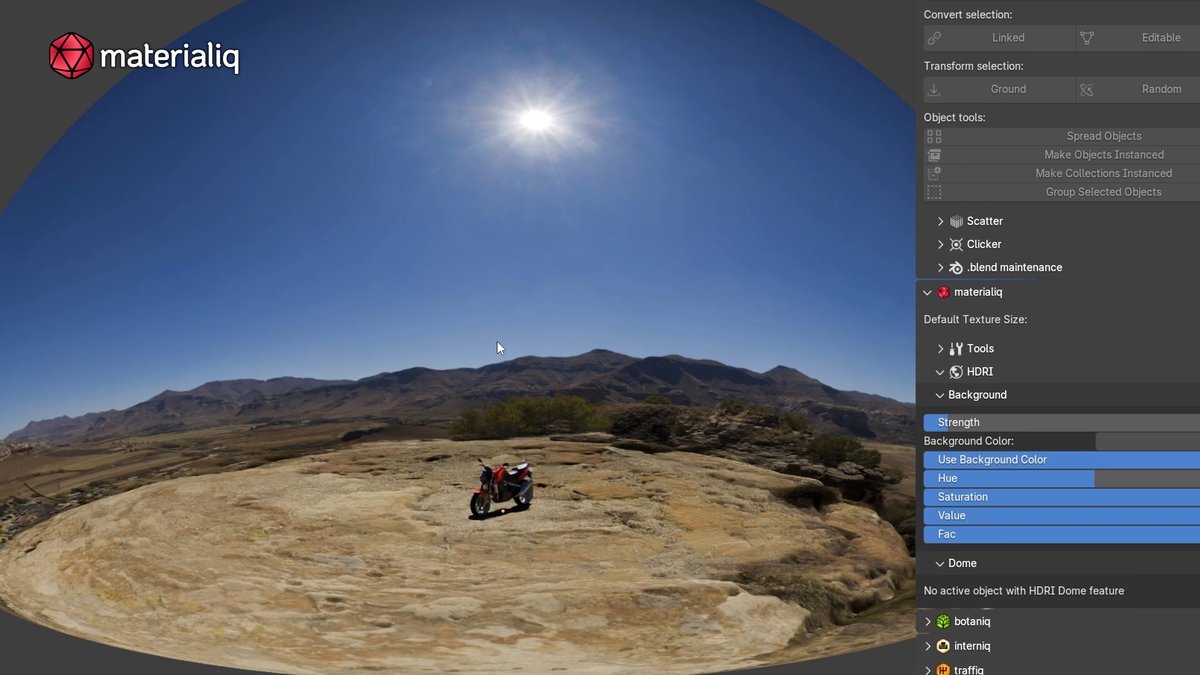Click the Strength slider
Viewport: 1200px width, 675px height.
[x=1061, y=422]
